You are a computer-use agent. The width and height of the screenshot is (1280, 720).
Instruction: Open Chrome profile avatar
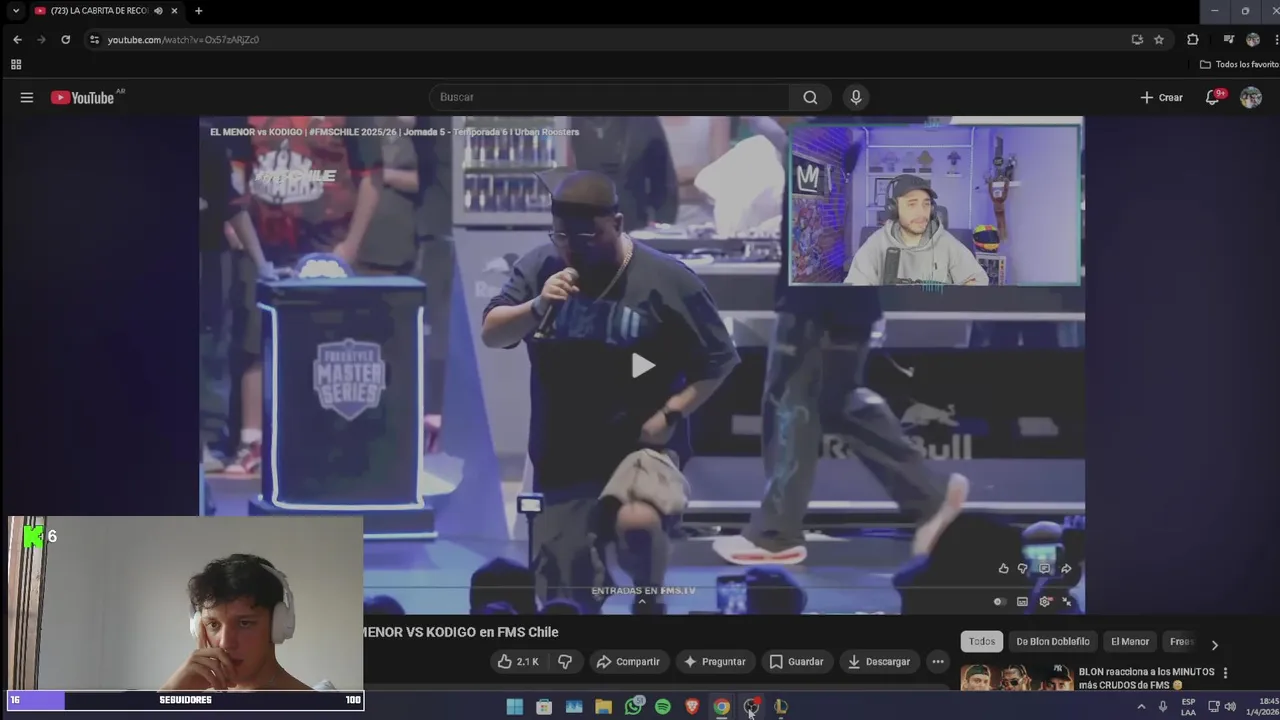(x=1253, y=39)
